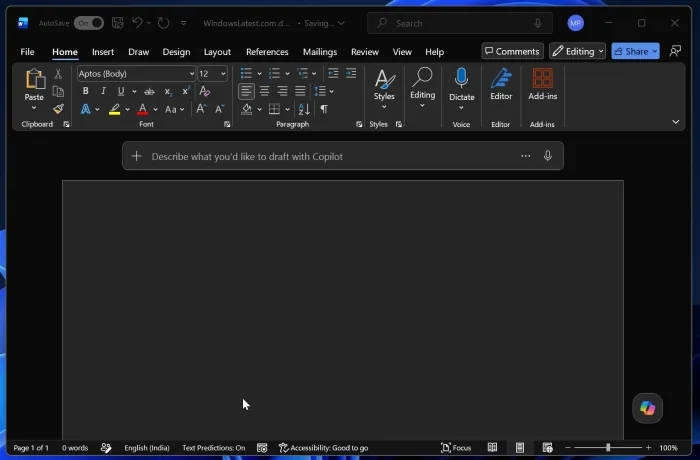Screen dimensions: 700x460
Task: Open the font size dropdown
Action: pos(223,74)
